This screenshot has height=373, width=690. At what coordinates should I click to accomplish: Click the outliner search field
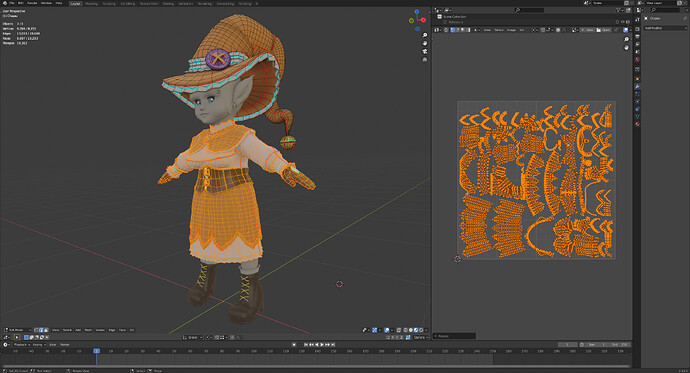click(x=529, y=10)
